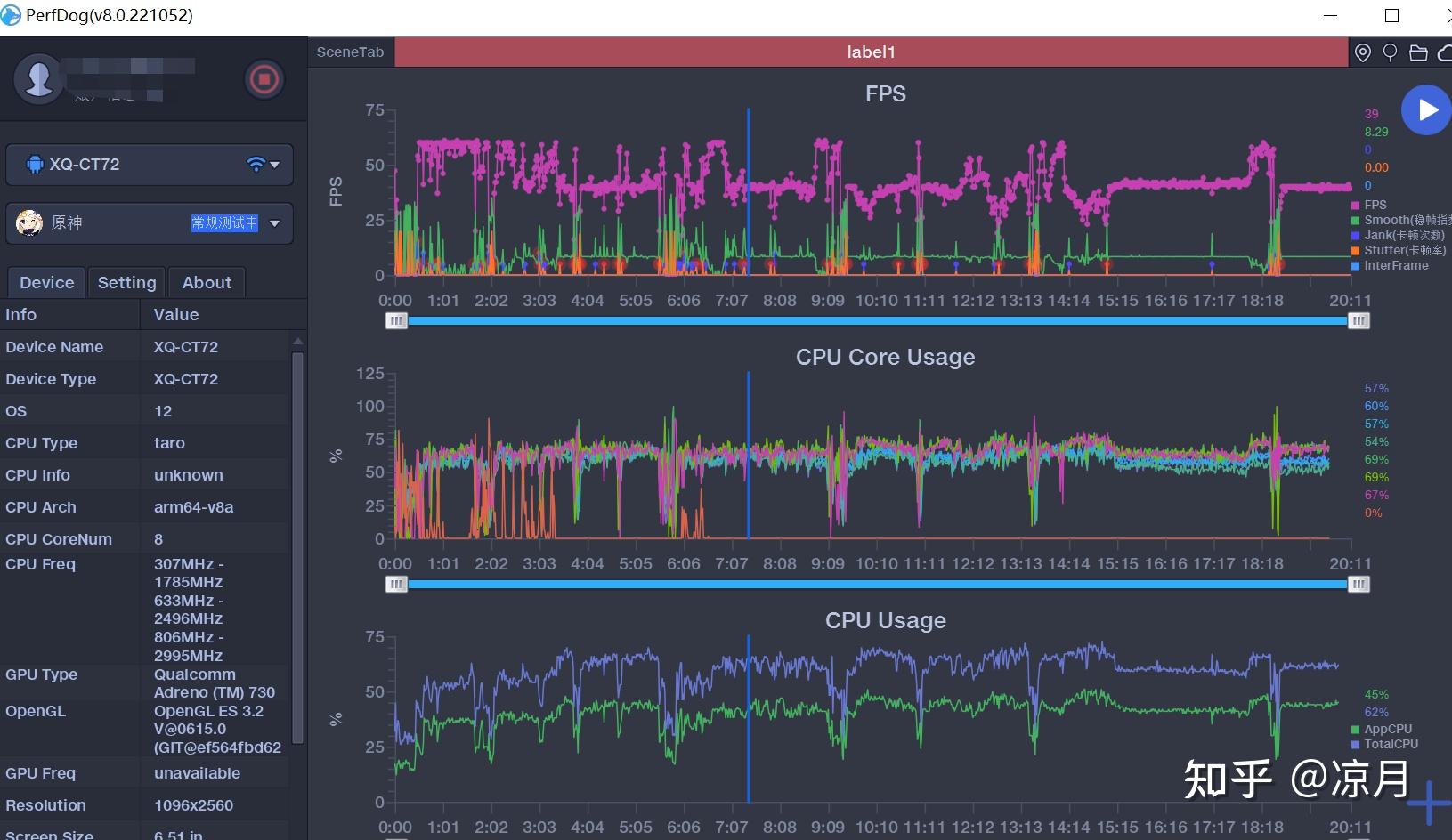Click the Resolution value 1096x2560
Screen dimensions: 1452x840
pos(193,805)
